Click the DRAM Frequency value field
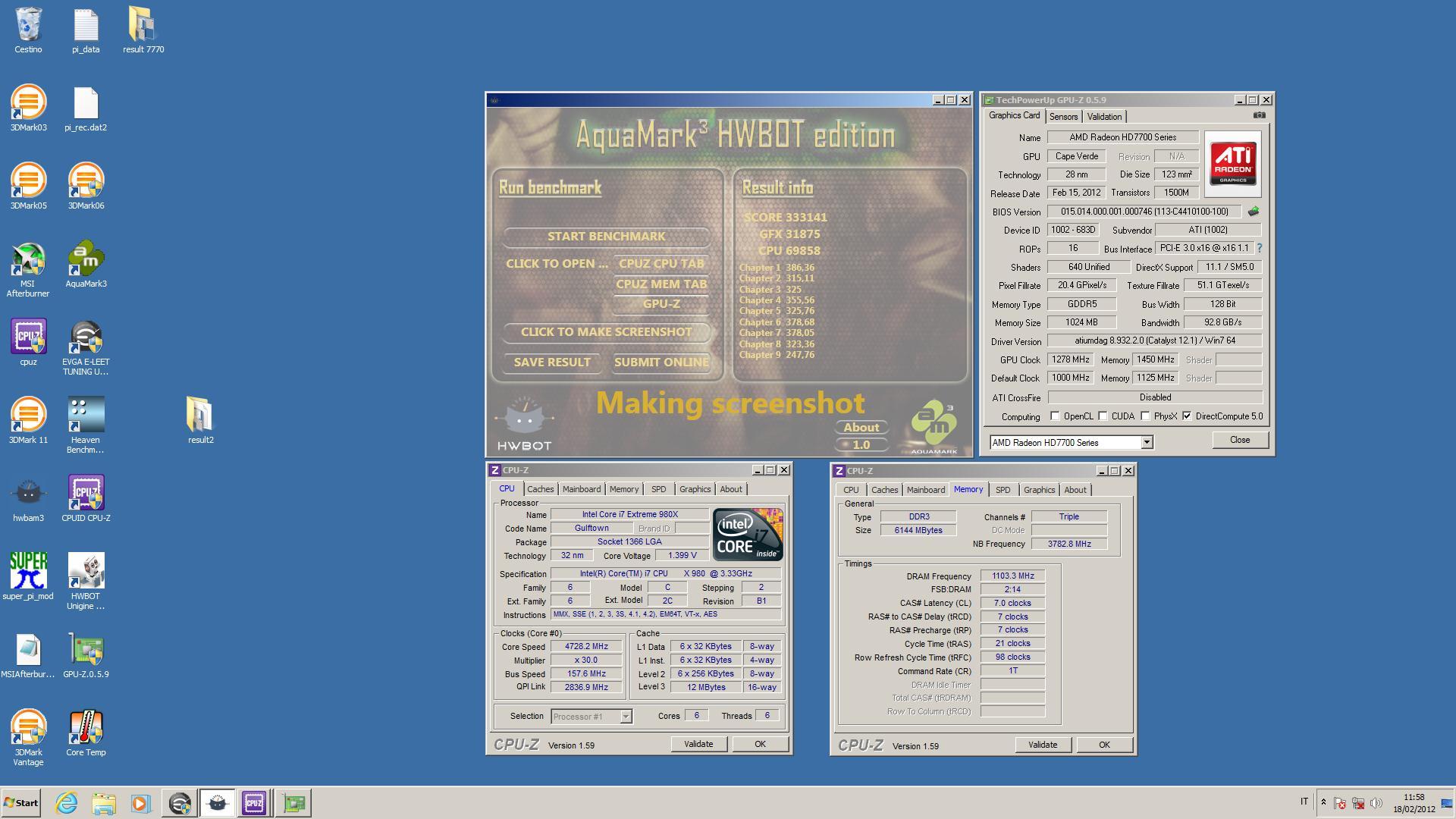This screenshot has width=1456, height=819. click(x=1012, y=576)
